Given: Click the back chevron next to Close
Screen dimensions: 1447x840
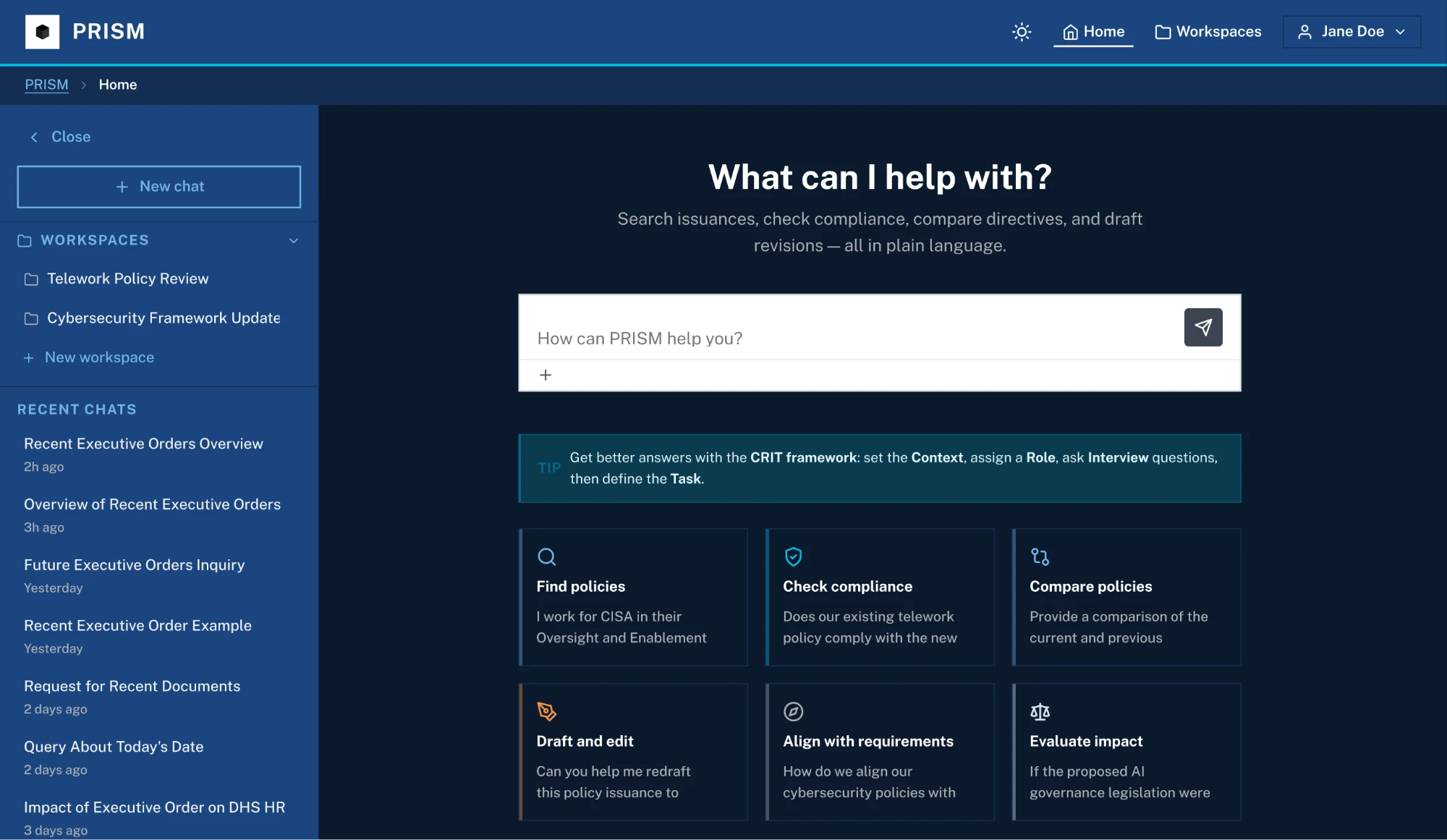Looking at the screenshot, I should click(34, 137).
